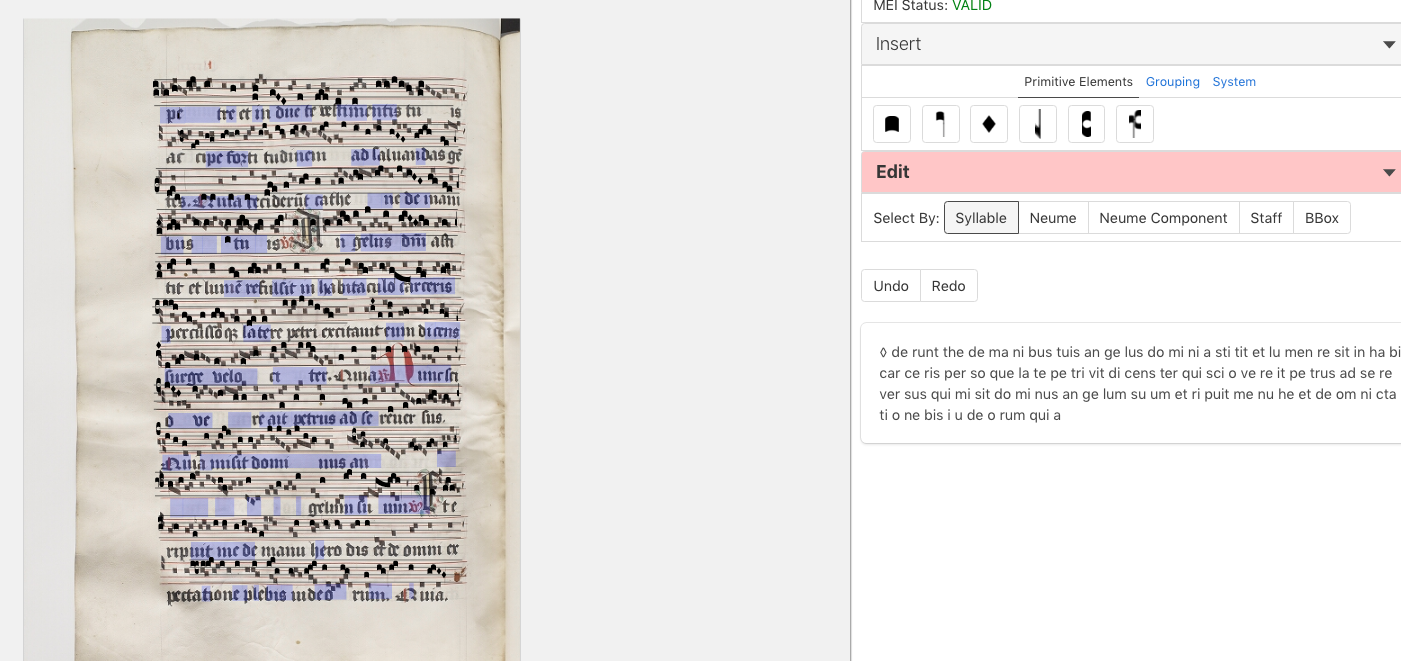Select the custos insert icon
Screen dimensions: 1401x661
tap(1038, 125)
